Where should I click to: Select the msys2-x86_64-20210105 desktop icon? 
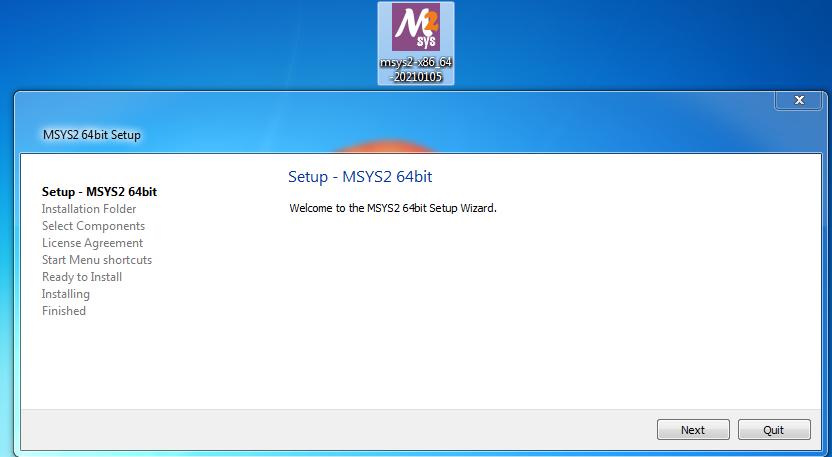[416, 44]
